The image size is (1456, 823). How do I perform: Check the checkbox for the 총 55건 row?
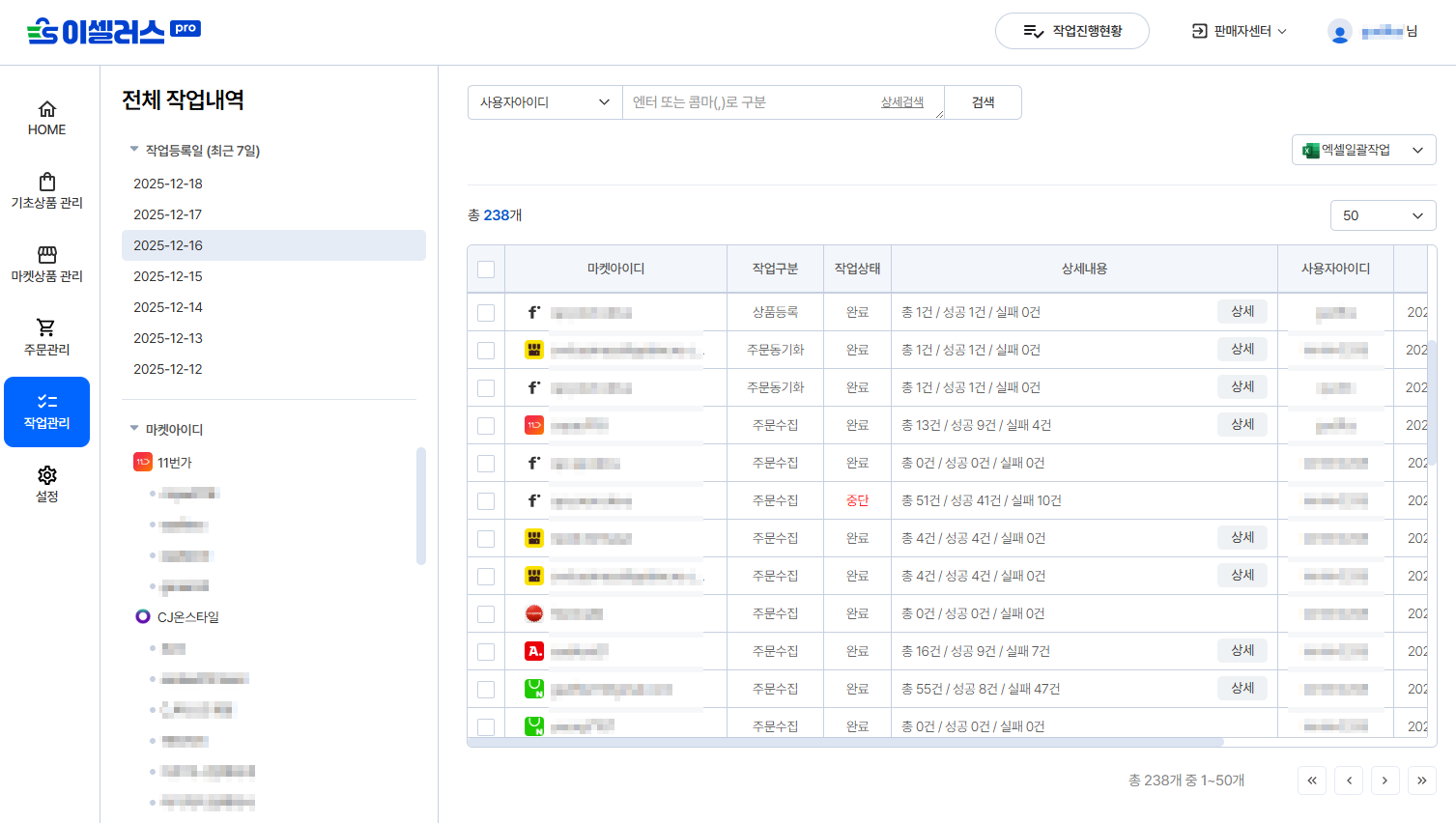(486, 690)
